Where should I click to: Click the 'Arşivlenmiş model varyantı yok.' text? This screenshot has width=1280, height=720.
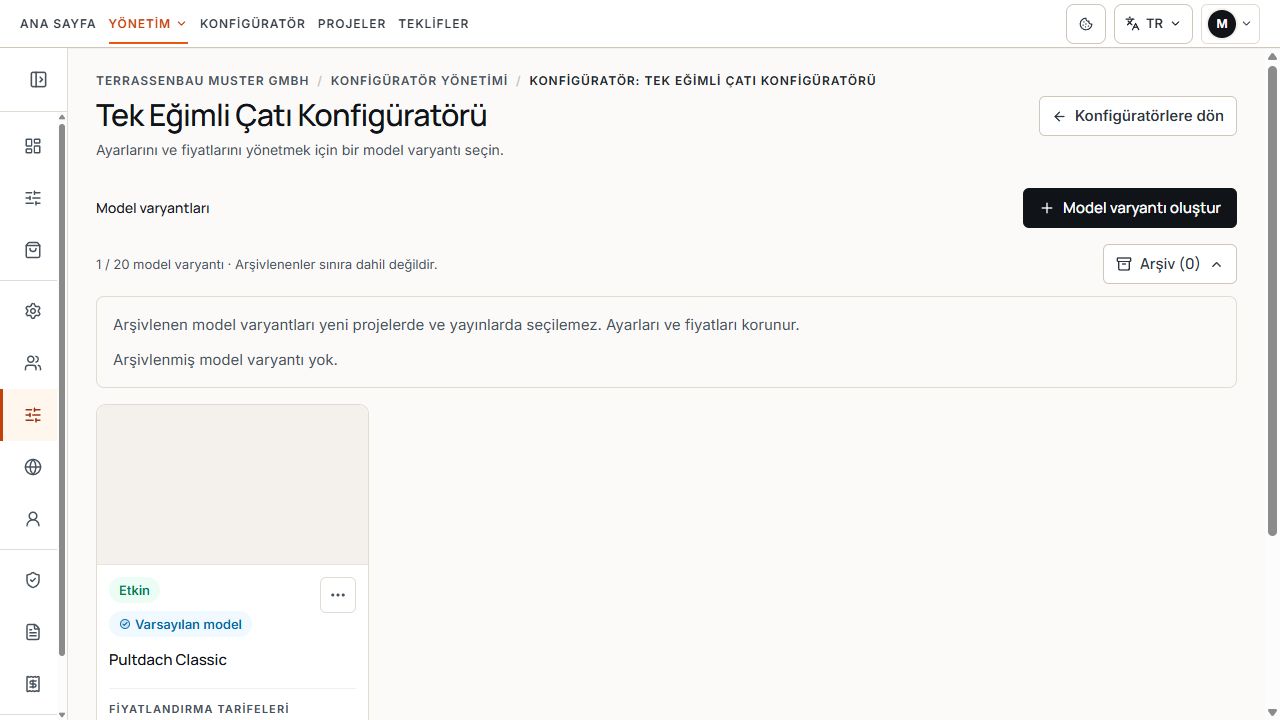click(225, 360)
